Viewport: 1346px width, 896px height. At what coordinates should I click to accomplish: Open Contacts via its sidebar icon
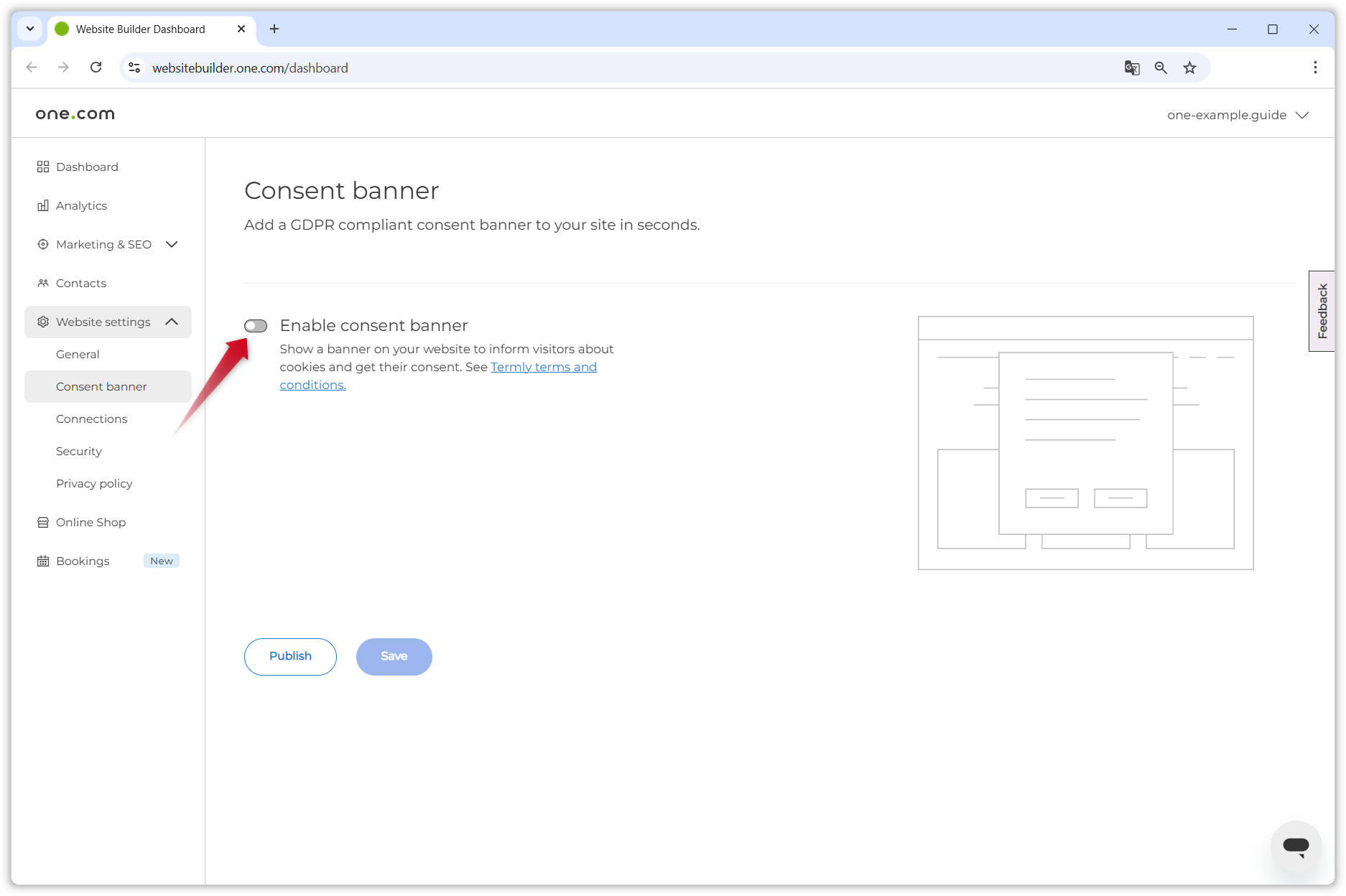click(43, 283)
